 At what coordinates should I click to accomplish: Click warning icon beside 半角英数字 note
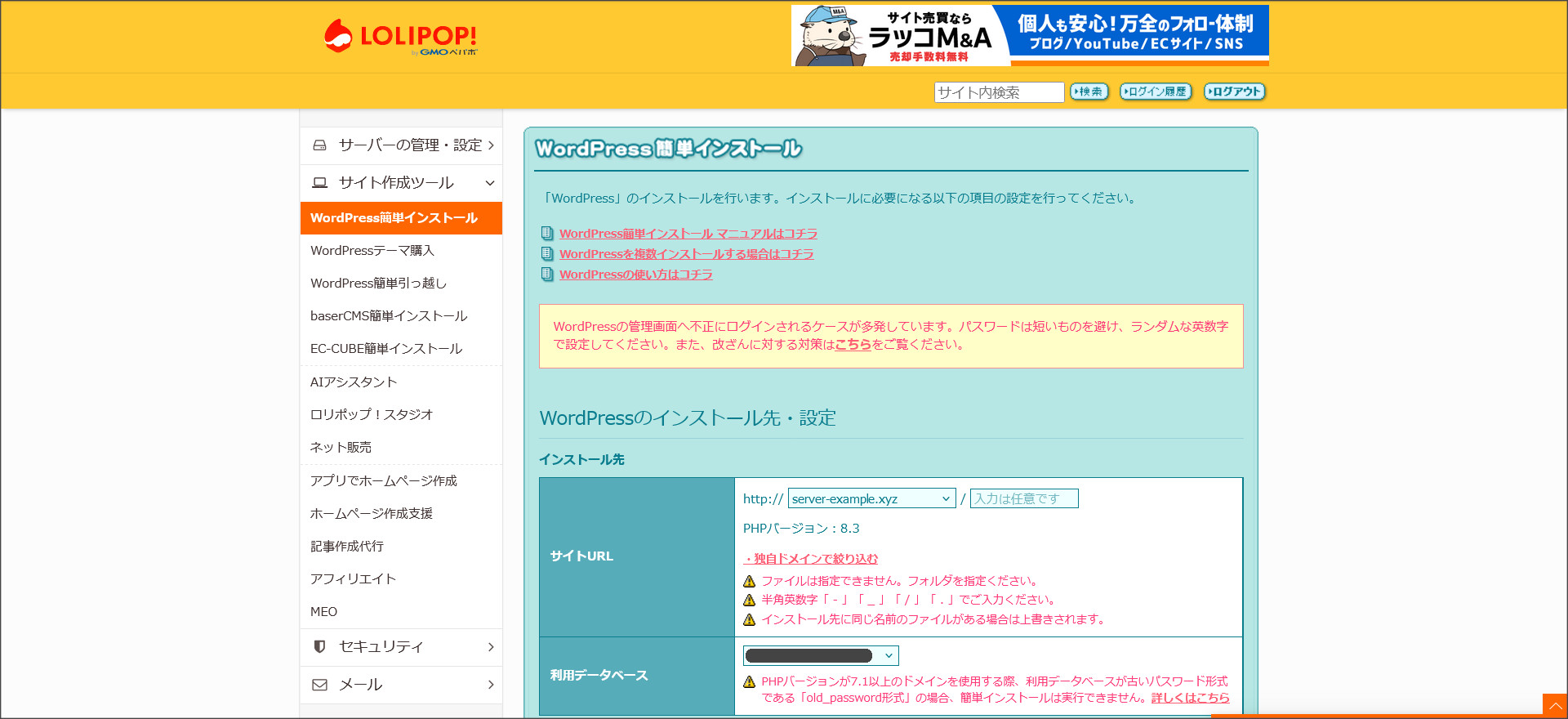[749, 601]
